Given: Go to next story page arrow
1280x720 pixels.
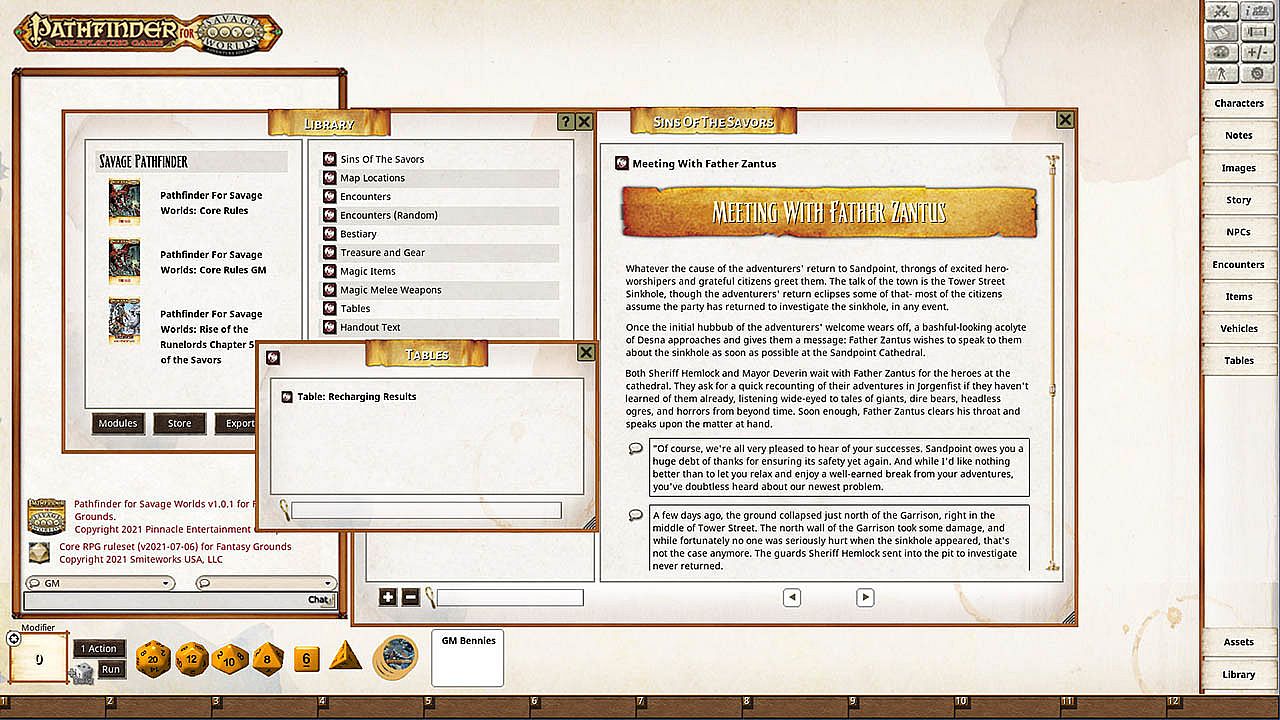Looking at the screenshot, I should click(865, 597).
